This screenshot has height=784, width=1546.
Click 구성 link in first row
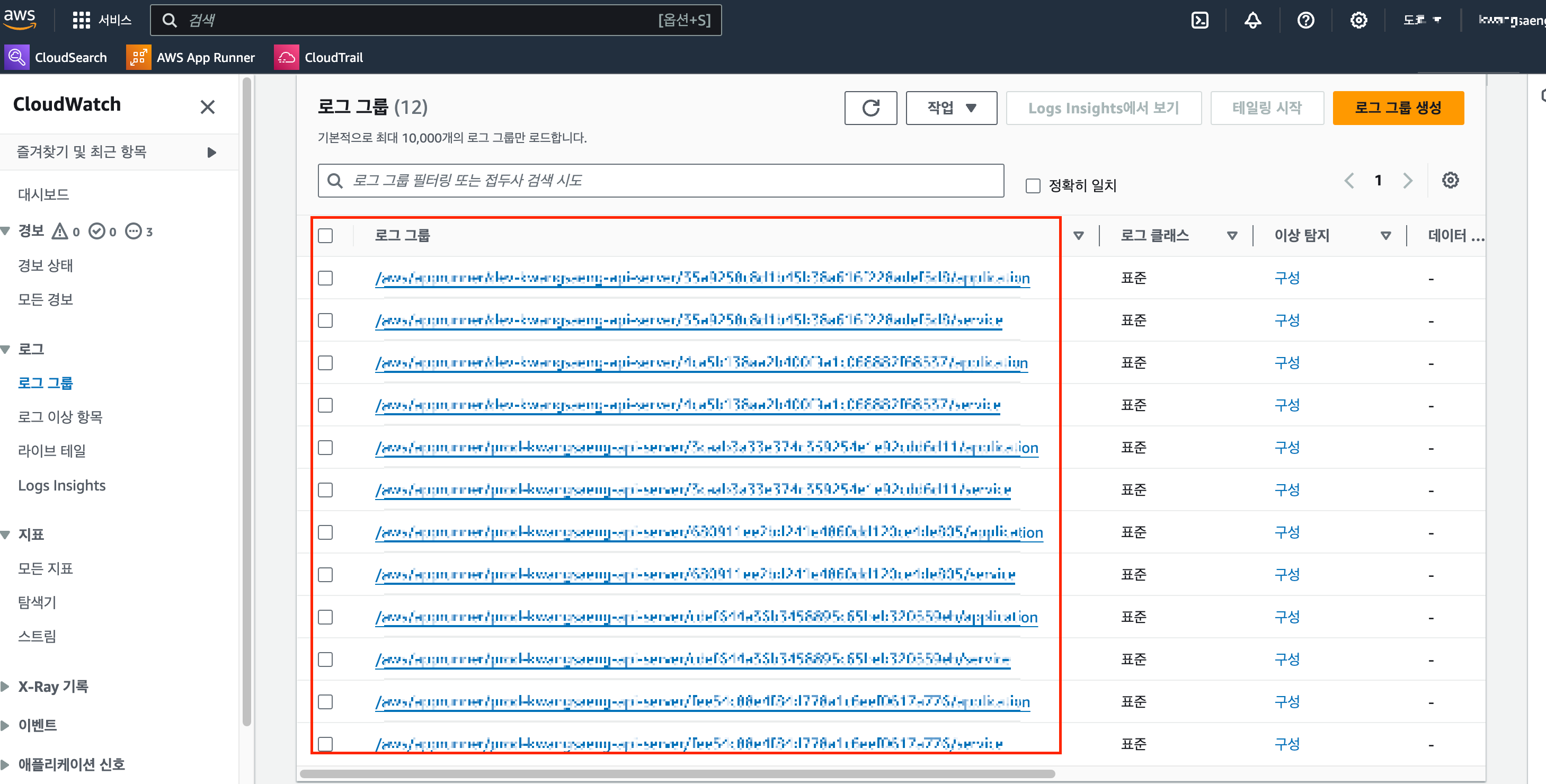point(1287,278)
